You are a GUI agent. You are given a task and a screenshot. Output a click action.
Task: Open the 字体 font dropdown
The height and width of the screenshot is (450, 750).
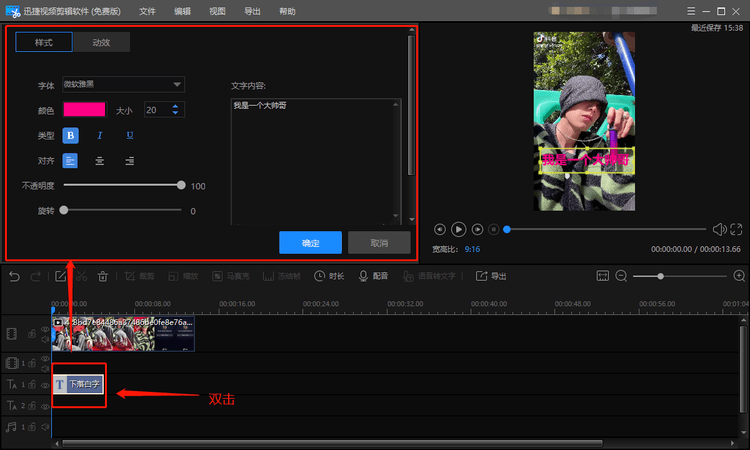(123, 85)
